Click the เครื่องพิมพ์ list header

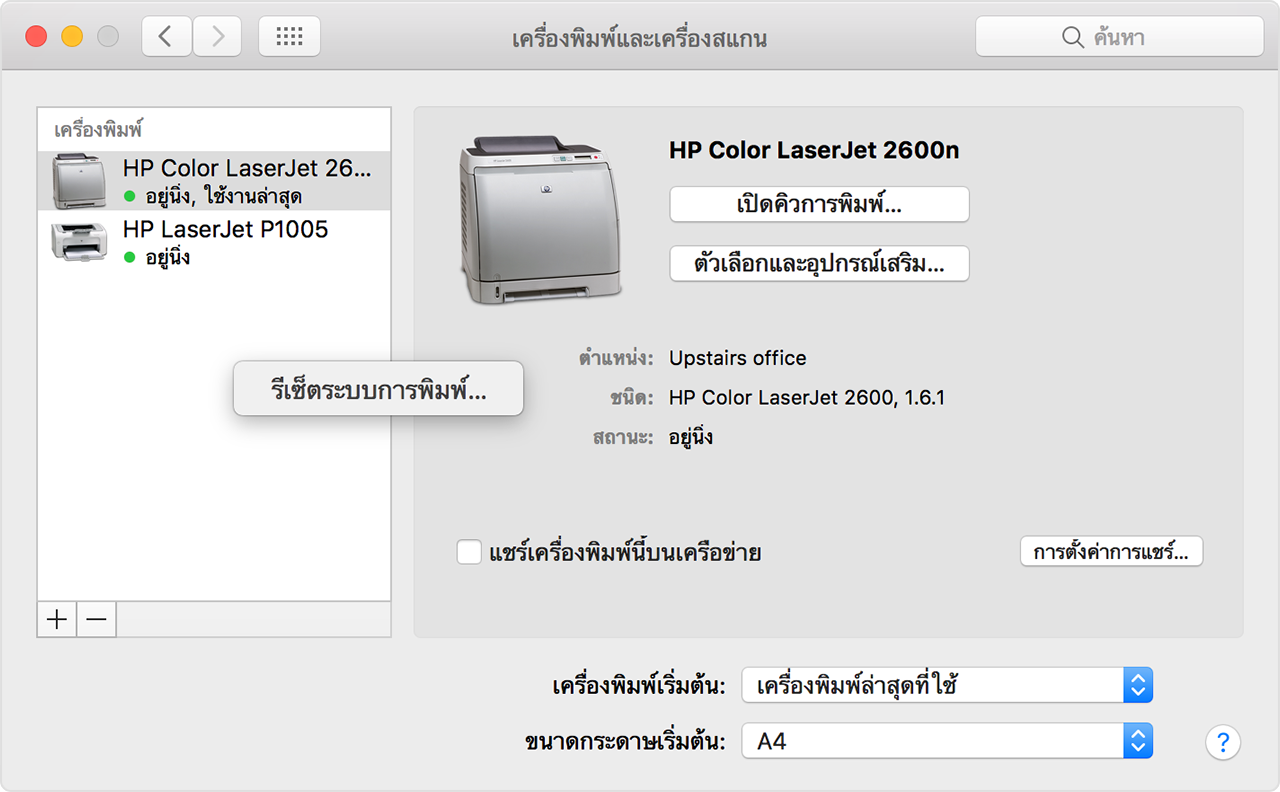[98, 129]
